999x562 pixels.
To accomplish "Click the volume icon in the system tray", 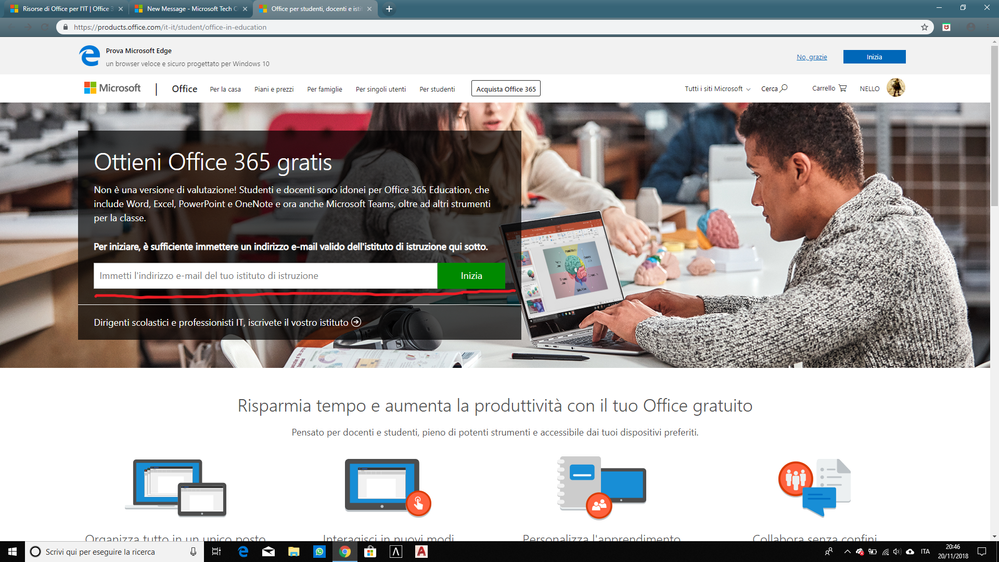I will 897,552.
